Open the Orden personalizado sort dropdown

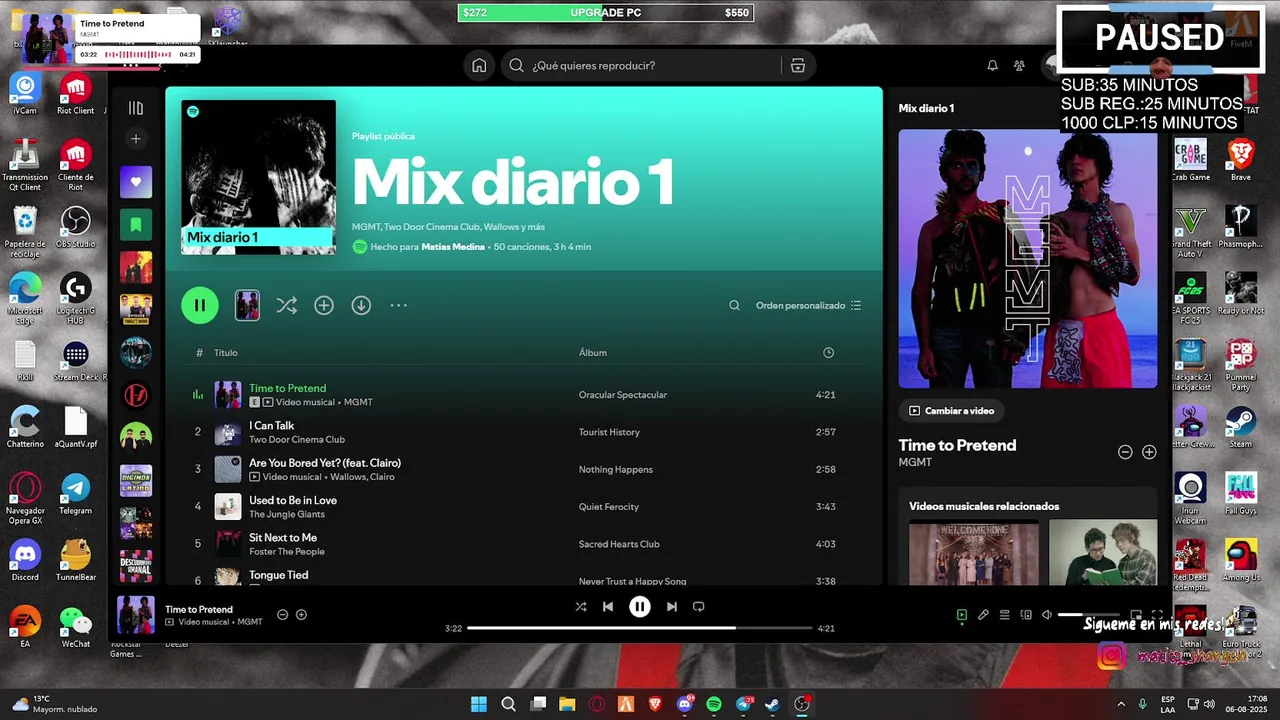click(x=808, y=306)
